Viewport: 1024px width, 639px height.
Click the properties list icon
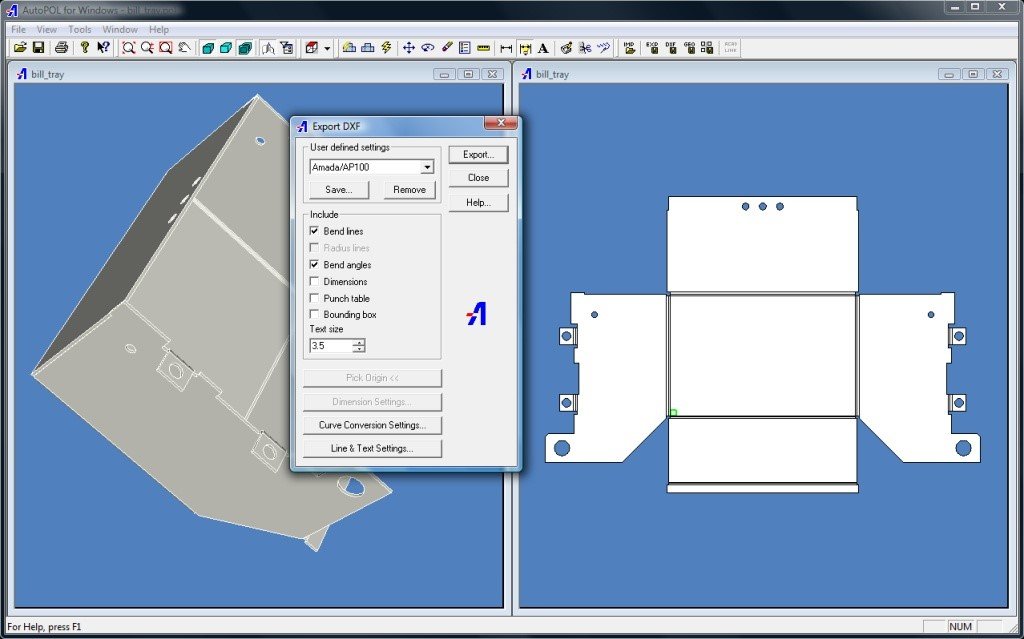point(465,48)
